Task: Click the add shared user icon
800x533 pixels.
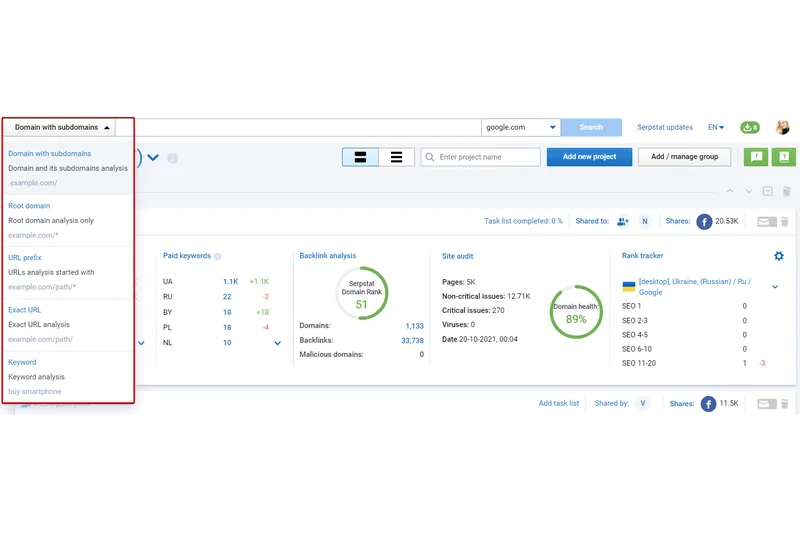Action: [623, 221]
